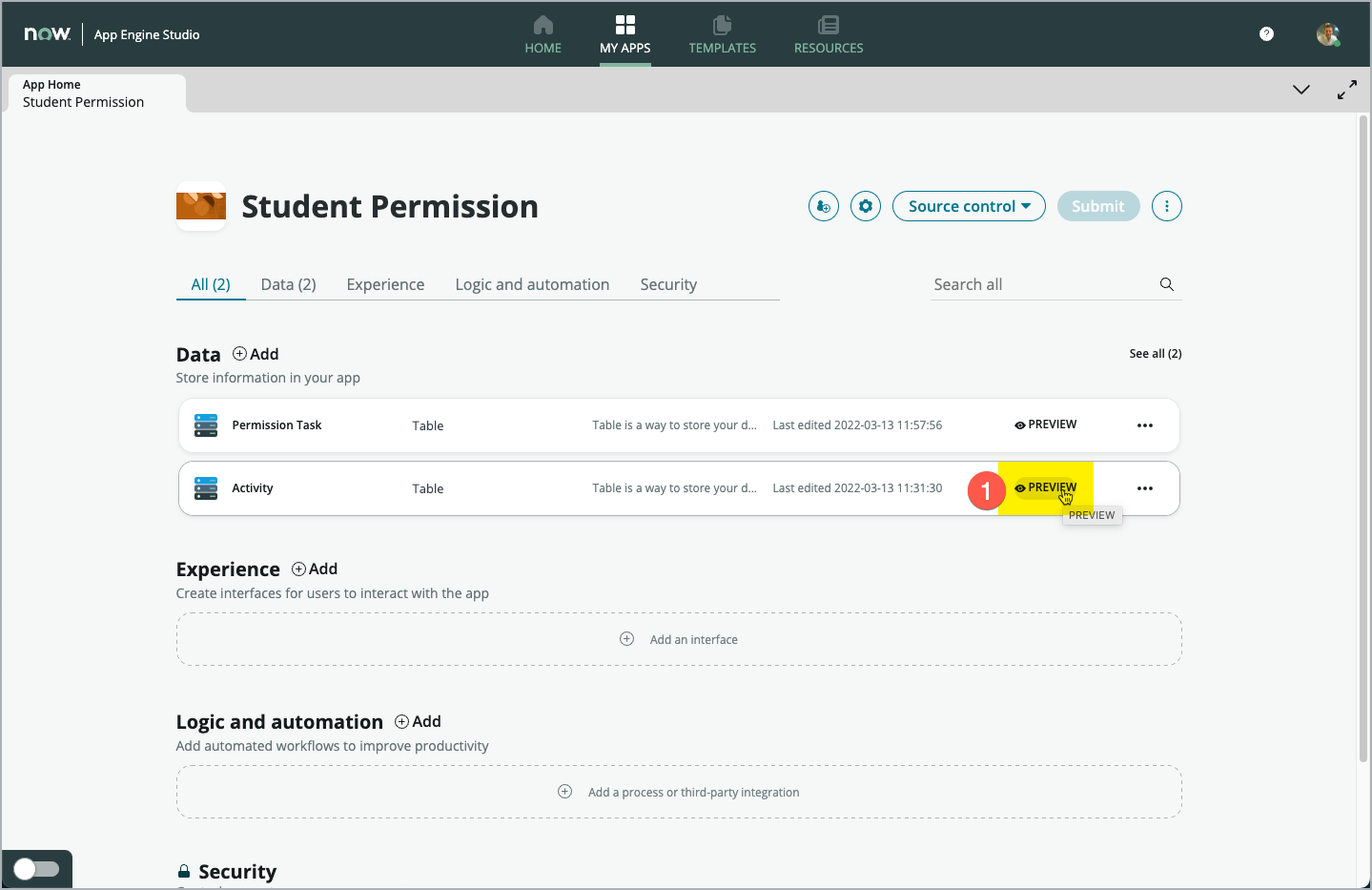Open Permission Task row ellipsis menu
The width and height of the screenshot is (1372, 890).
point(1145,425)
